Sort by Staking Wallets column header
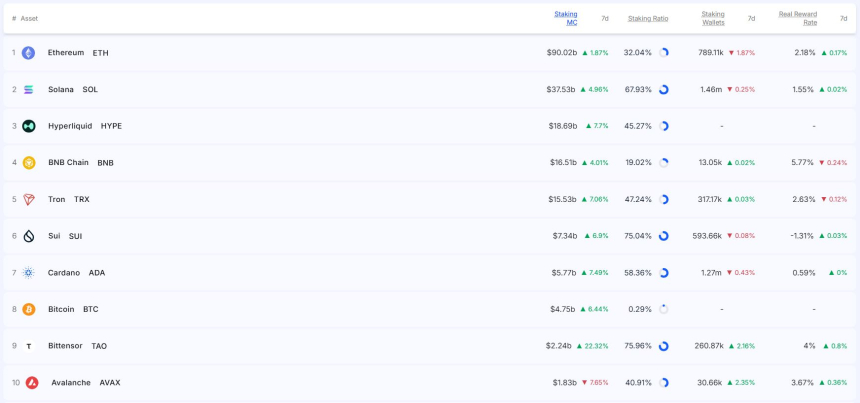This screenshot has width=860, height=403. pos(713,18)
